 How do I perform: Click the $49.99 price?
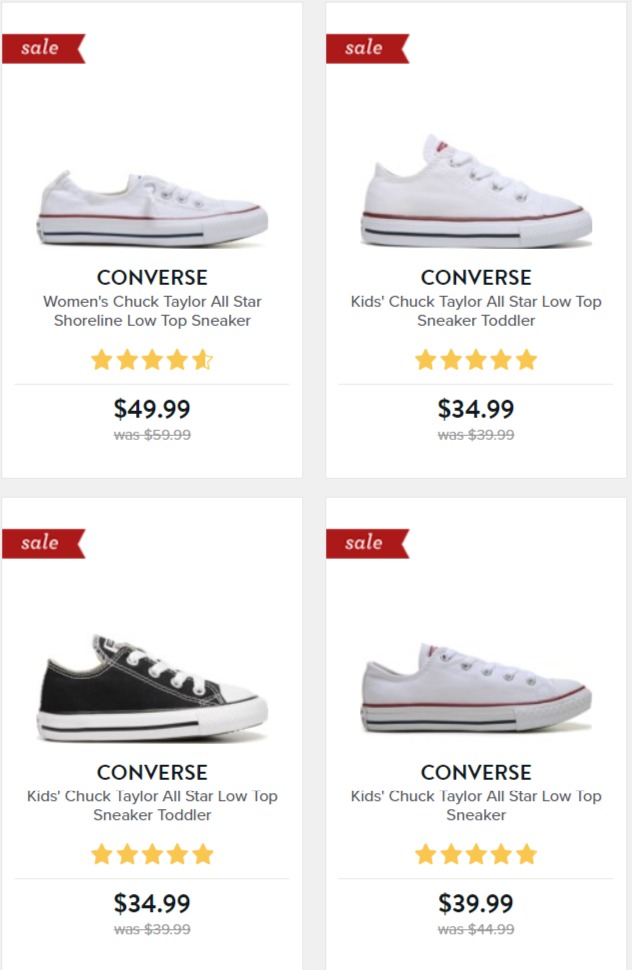point(152,409)
